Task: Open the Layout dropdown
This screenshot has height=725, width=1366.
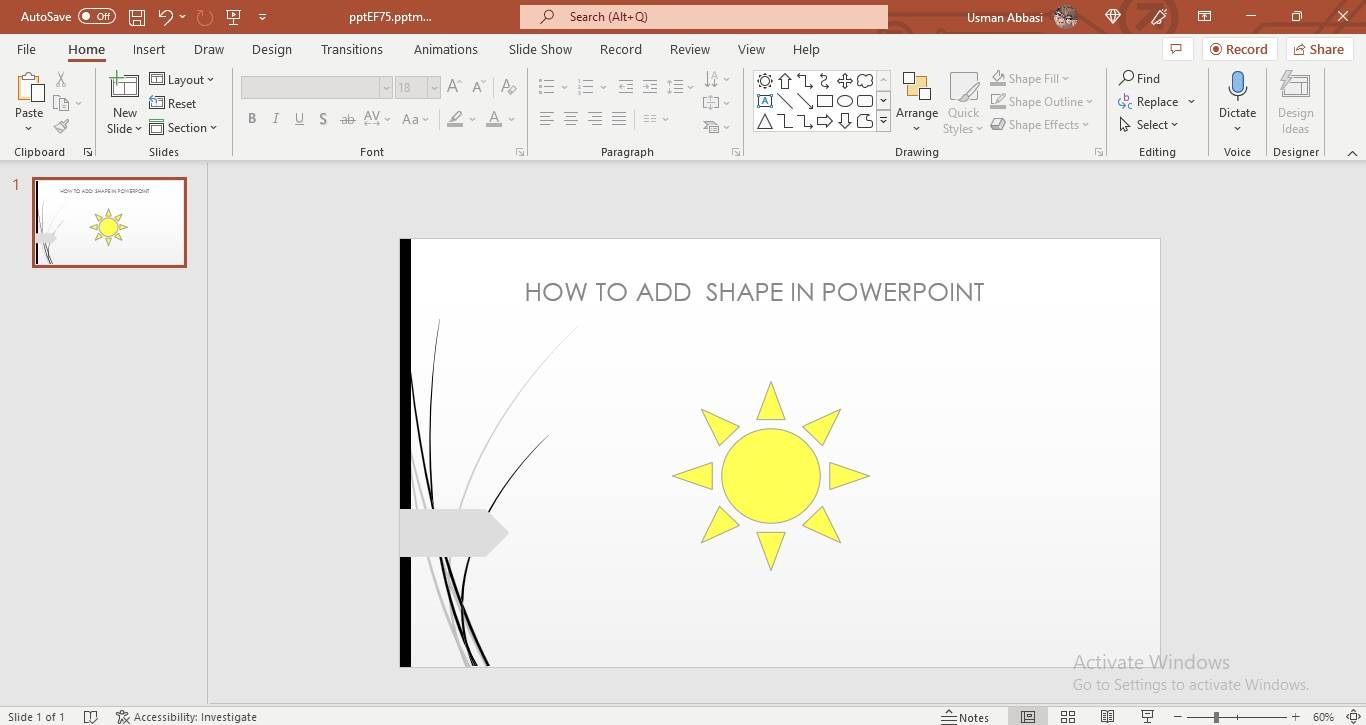Action: [182, 80]
